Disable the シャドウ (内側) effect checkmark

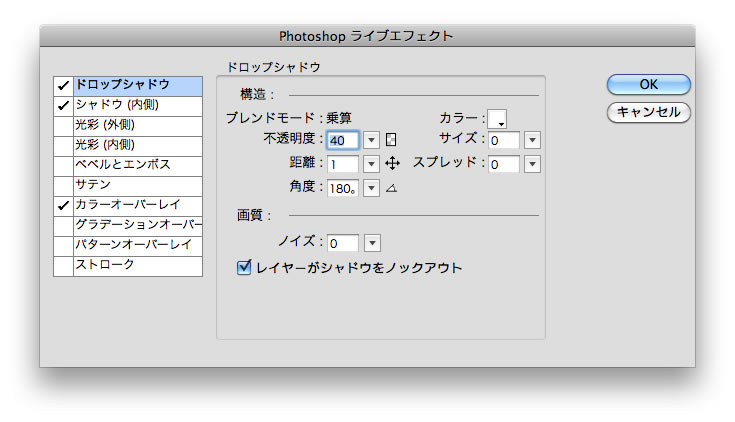pyautogui.click(x=63, y=105)
